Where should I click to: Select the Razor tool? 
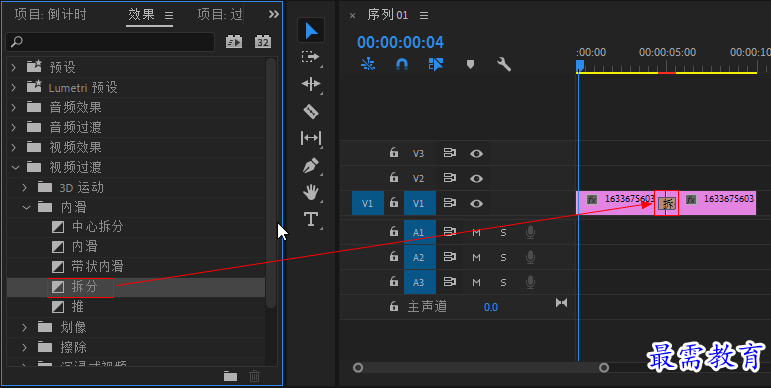click(x=311, y=111)
